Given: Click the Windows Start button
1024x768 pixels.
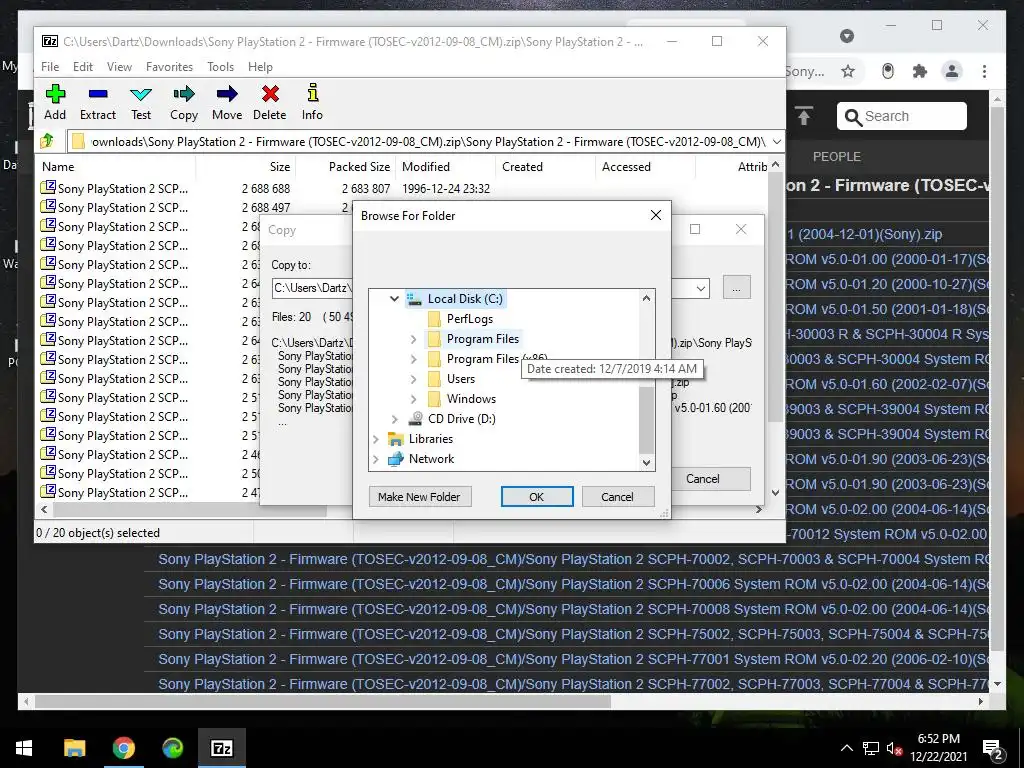Looking at the screenshot, I should click(x=24, y=748).
